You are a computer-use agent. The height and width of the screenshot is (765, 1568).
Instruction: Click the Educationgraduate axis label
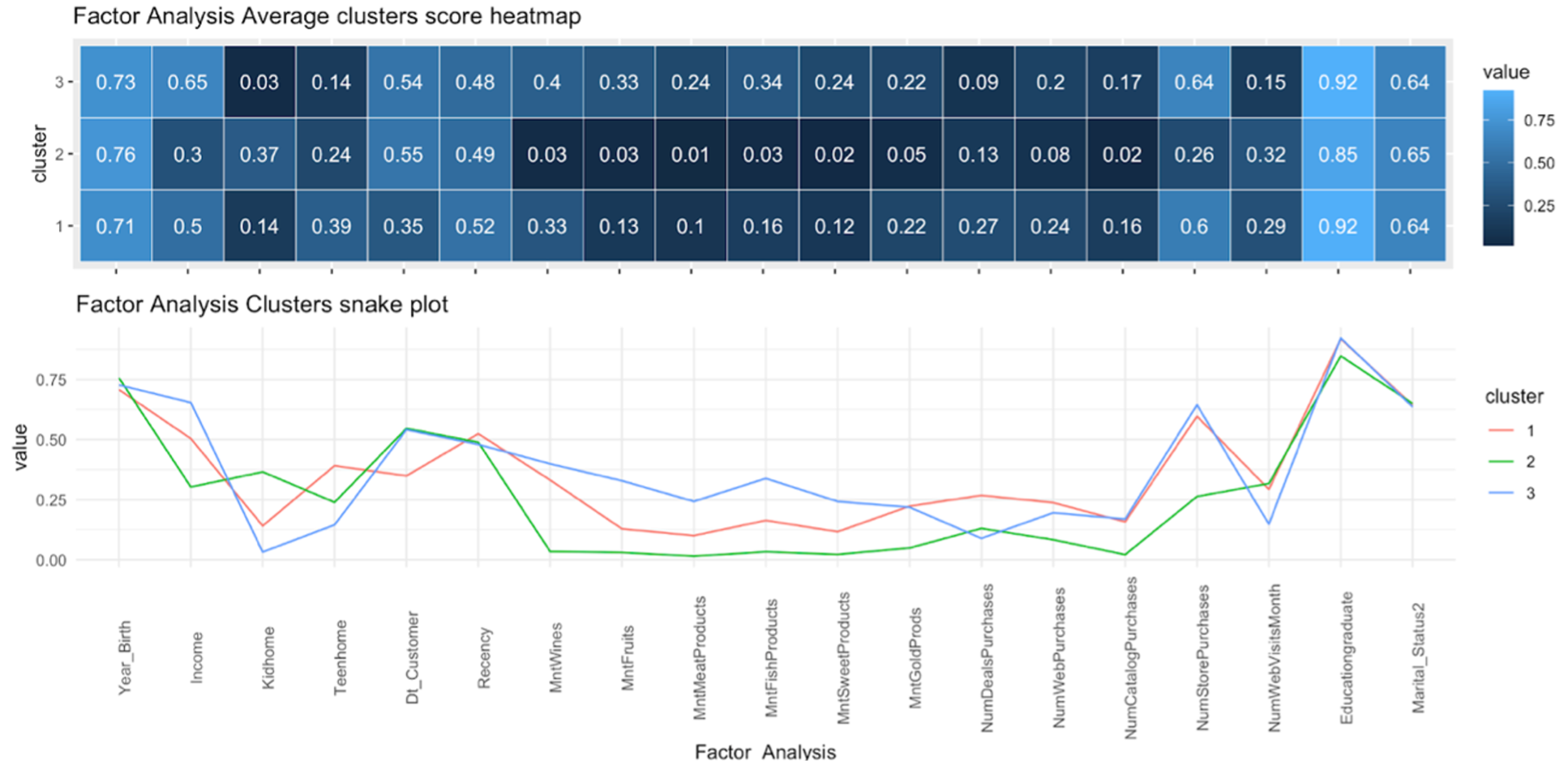pyautogui.click(x=1347, y=658)
